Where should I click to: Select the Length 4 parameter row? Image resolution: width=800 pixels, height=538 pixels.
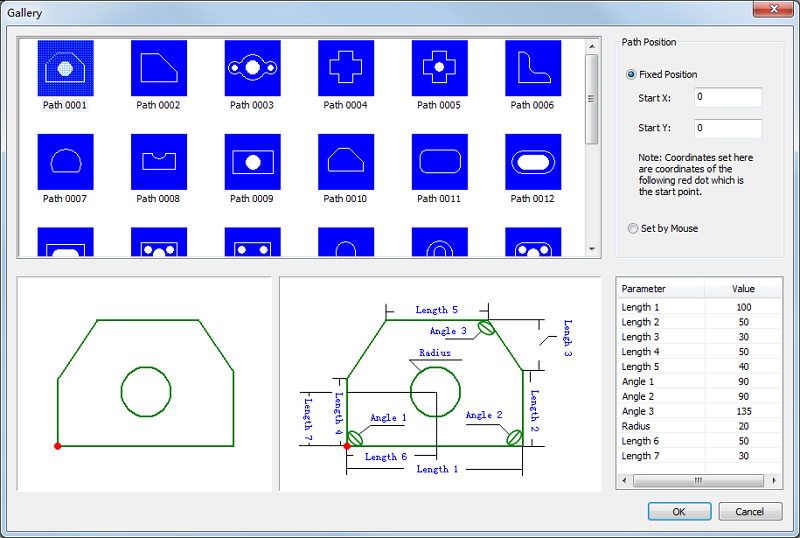tap(699, 352)
